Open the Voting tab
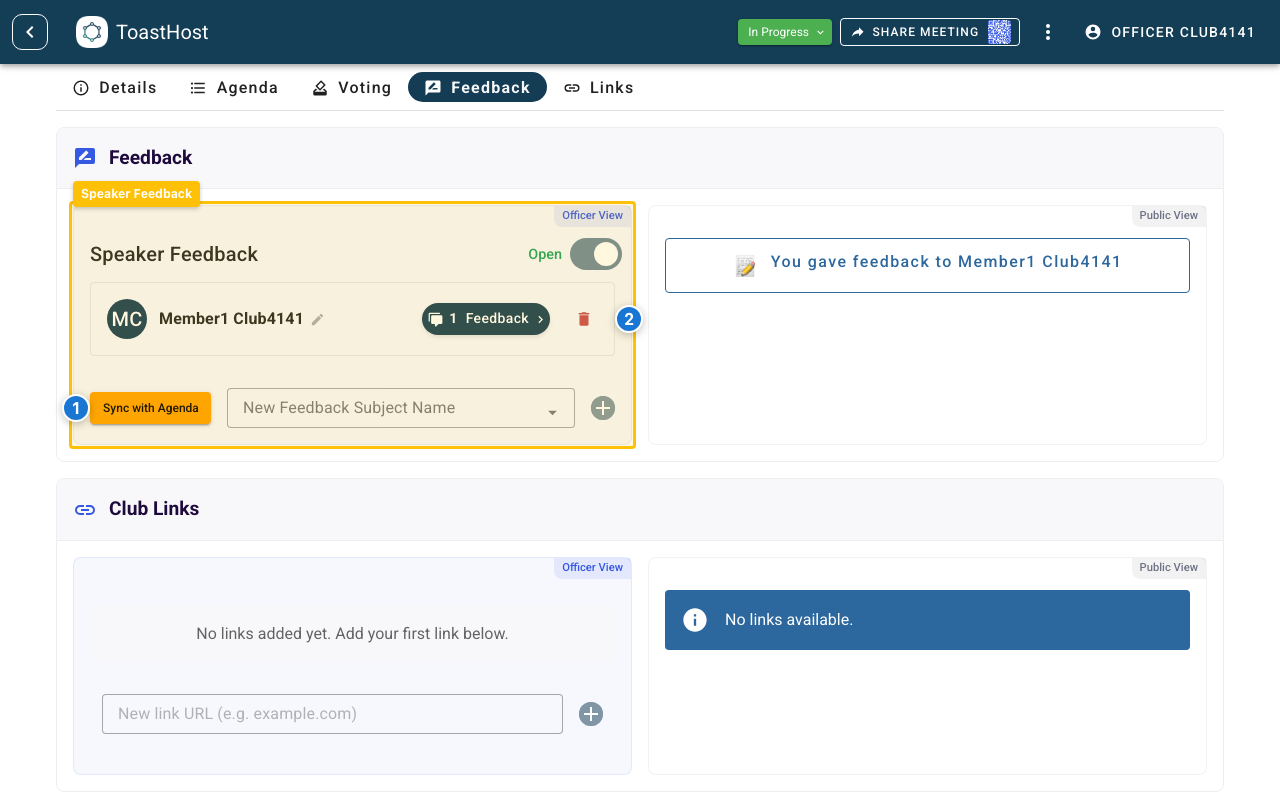1280x800 pixels. [351, 87]
